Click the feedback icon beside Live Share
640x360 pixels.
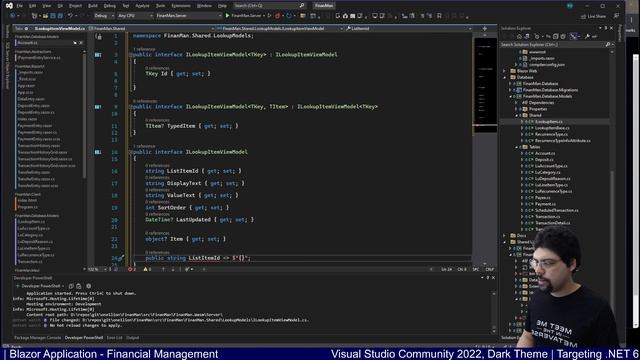point(616,16)
